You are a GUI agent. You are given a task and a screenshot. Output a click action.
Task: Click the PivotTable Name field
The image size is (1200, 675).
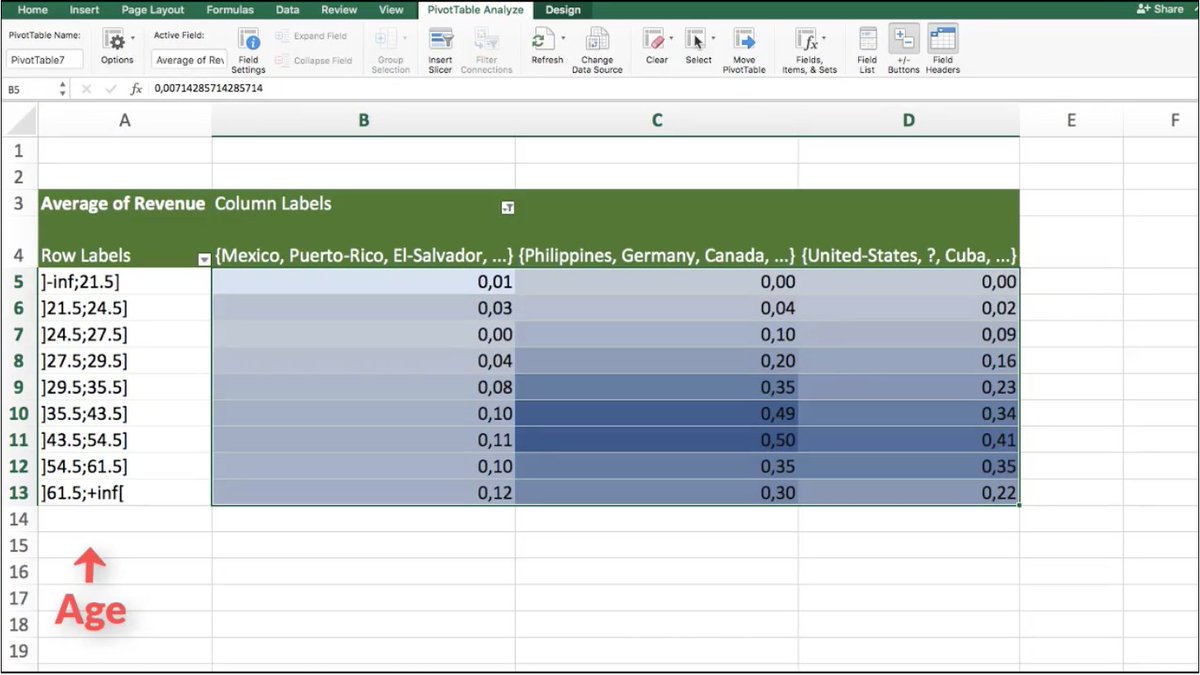(x=44, y=60)
